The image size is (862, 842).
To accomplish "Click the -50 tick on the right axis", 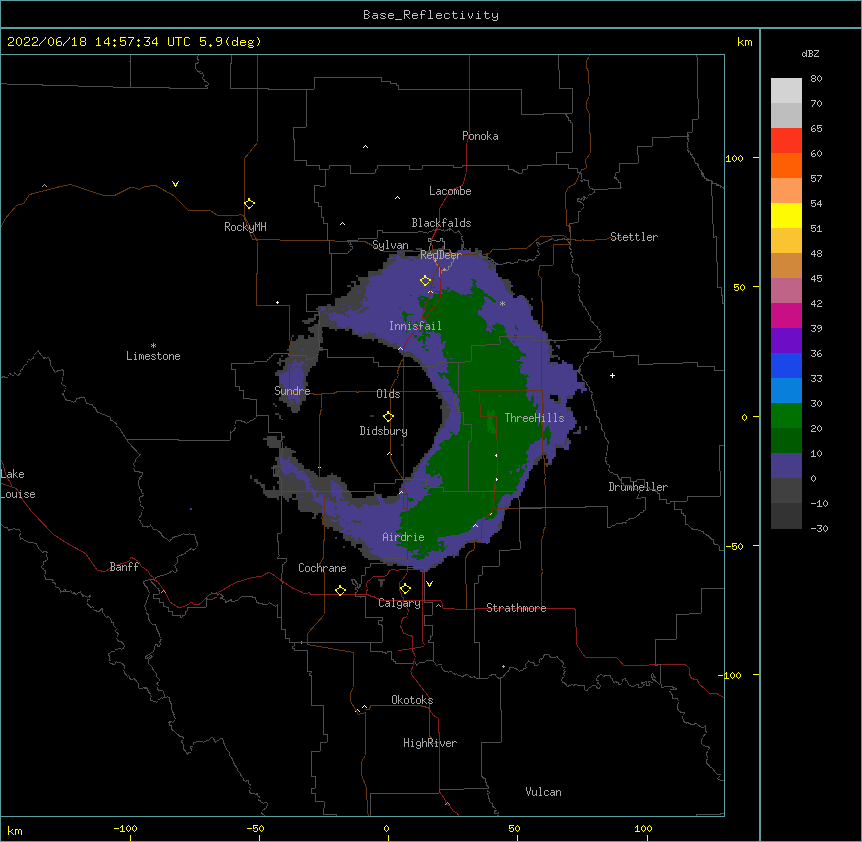I will click(x=734, y=546).
